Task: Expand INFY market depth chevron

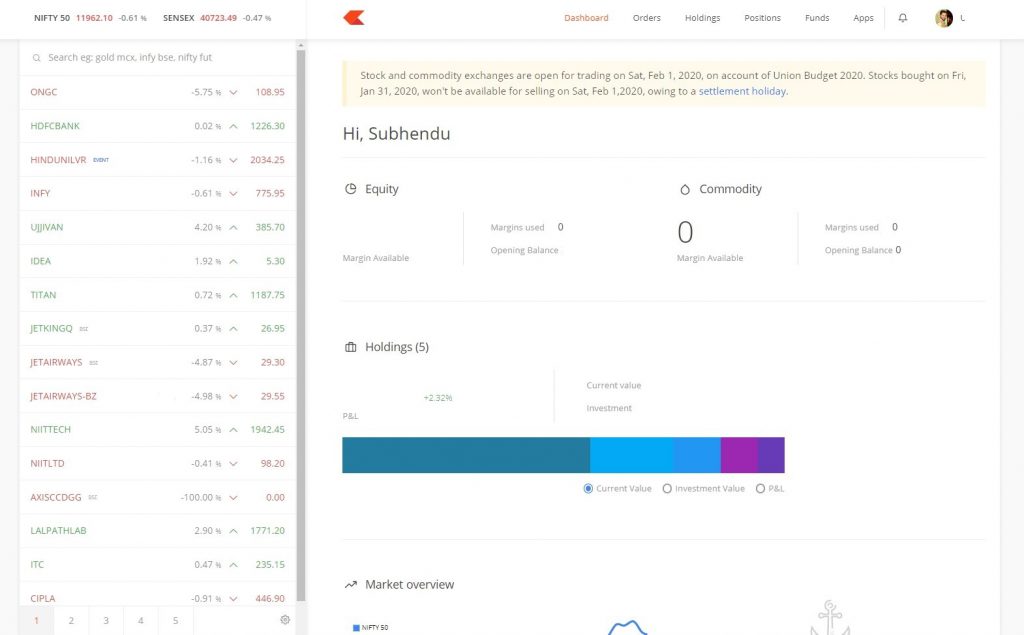Action: [x=233, y=193]
